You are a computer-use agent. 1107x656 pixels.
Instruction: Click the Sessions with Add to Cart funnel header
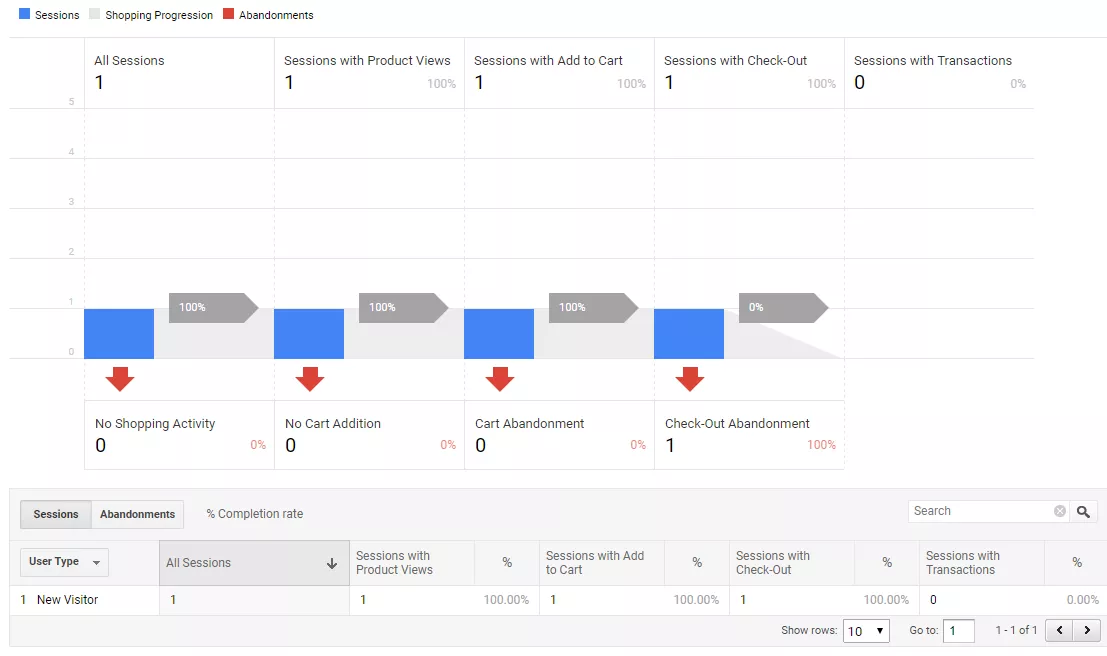559,73
